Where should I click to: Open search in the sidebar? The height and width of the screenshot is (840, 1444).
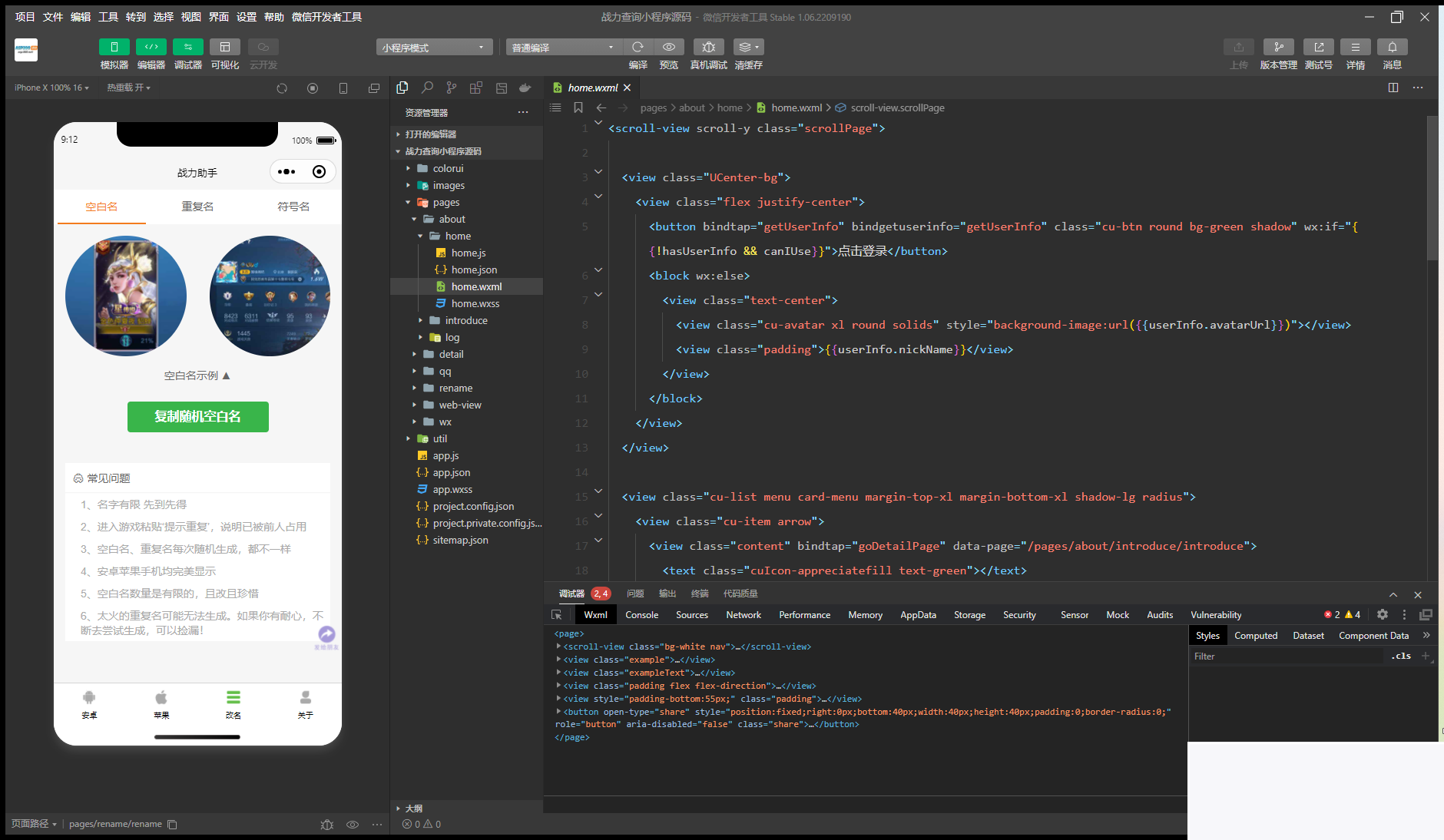pos(427,88)
